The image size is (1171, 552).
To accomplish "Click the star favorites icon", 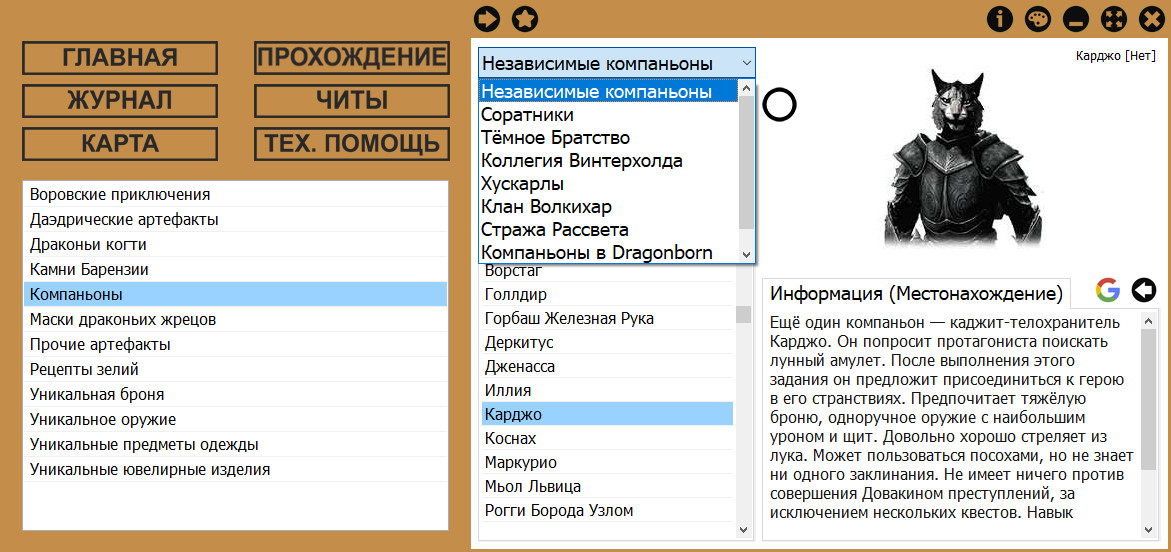I will [x=525, y=19].
